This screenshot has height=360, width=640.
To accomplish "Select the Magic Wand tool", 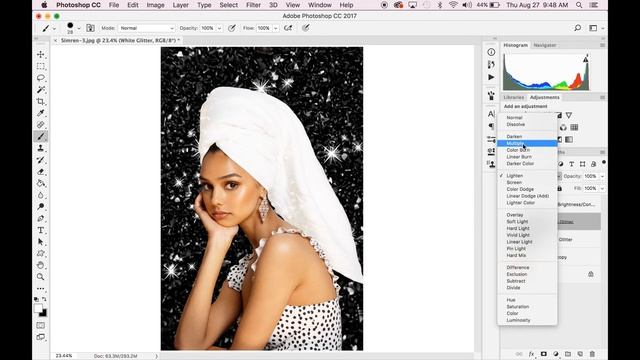I will [40, 89].
